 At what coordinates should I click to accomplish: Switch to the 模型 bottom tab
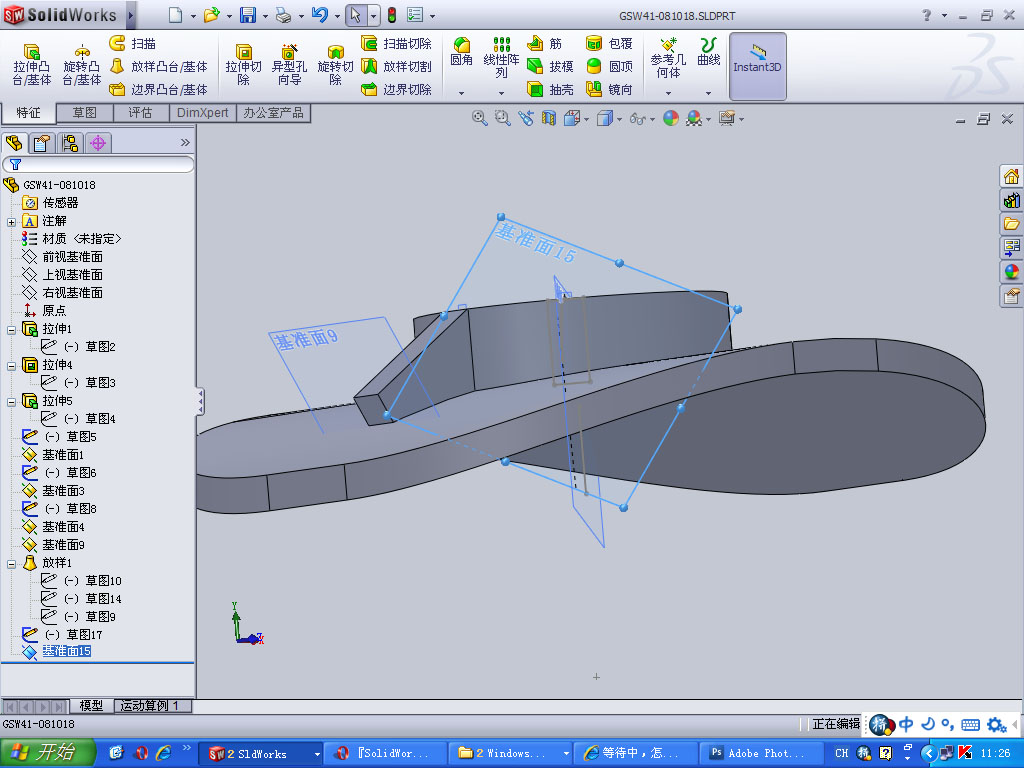[91, 706]
